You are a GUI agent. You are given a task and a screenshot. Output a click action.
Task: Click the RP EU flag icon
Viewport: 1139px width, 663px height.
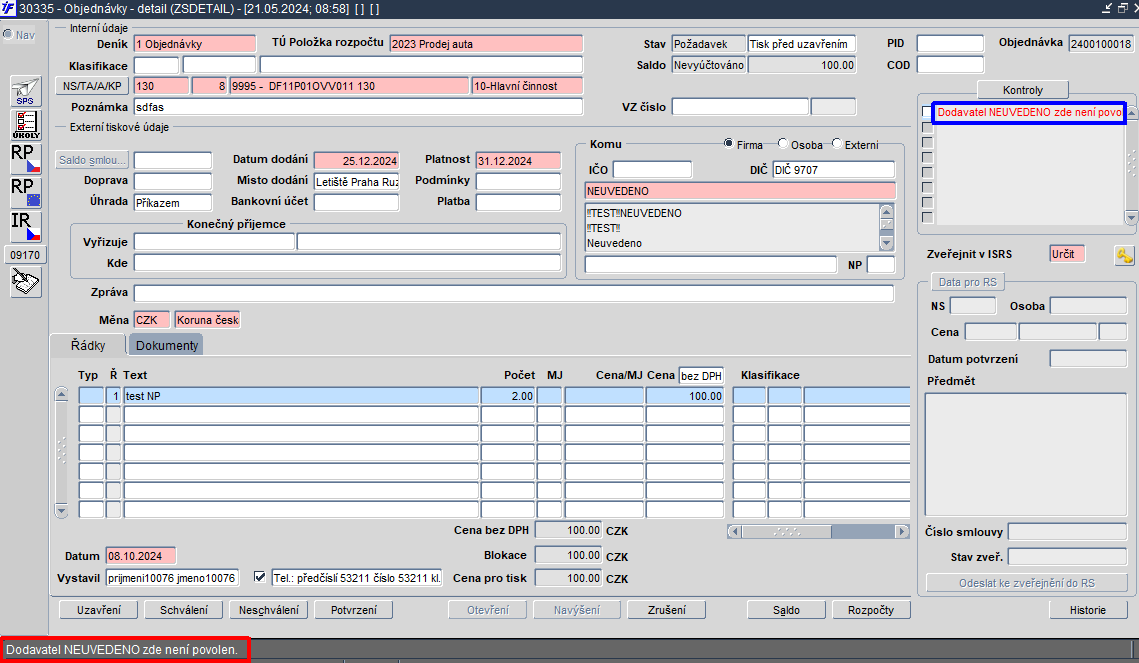25,193
